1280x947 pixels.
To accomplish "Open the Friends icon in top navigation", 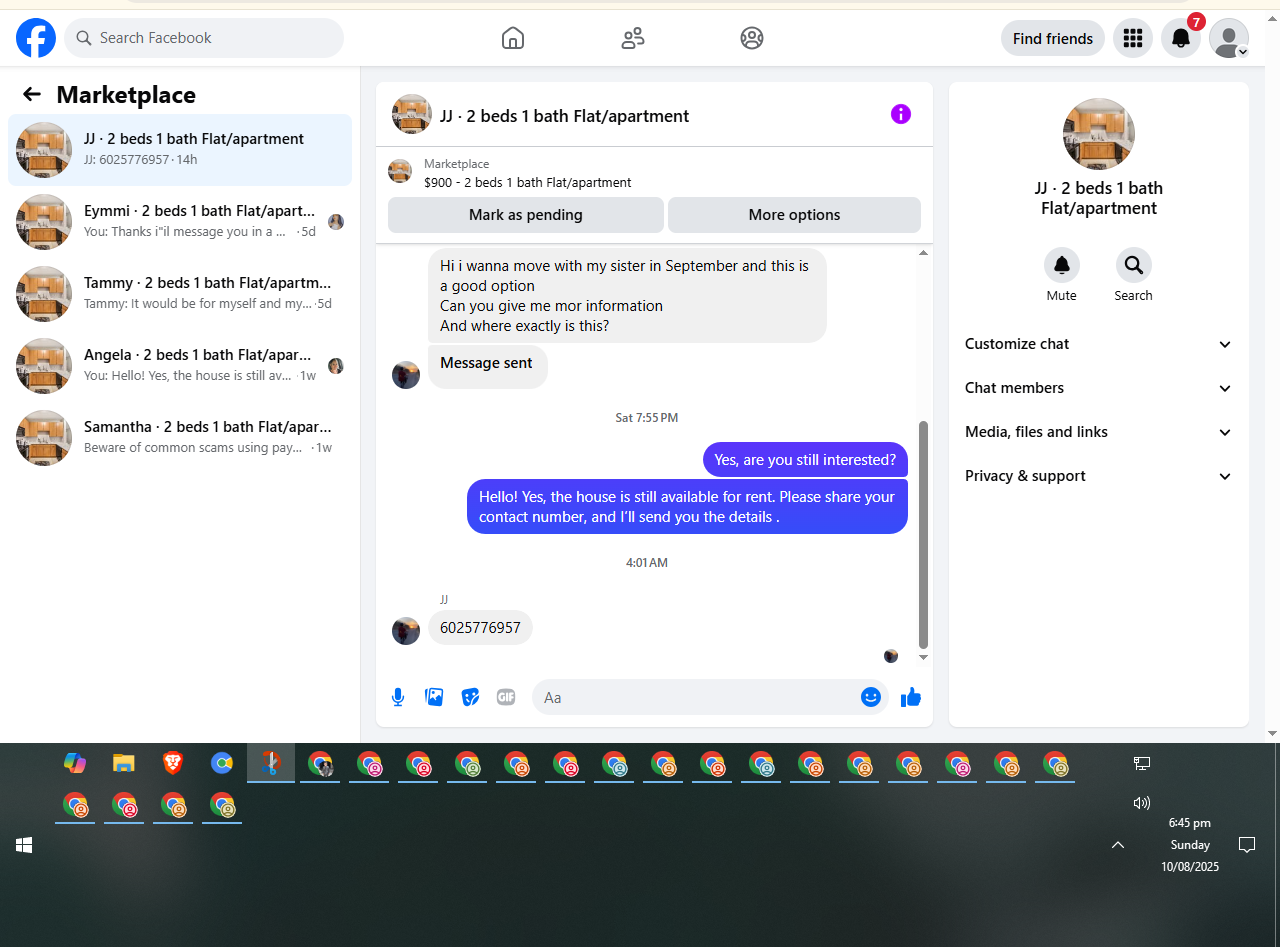I will click(633, 38).
